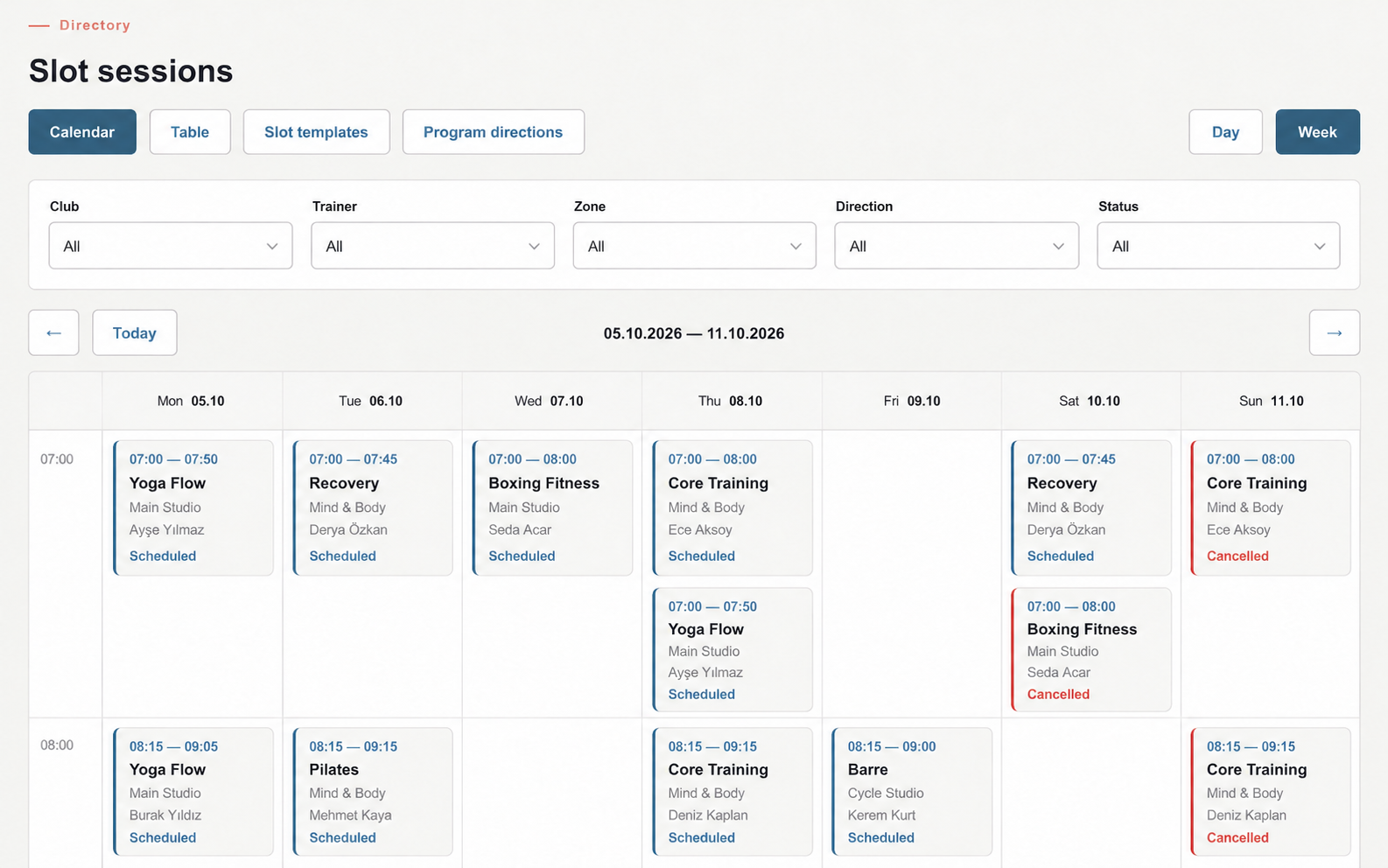Select the Mon 05.10 column header
The image size is (1388, 868).
tap(191, 401)
